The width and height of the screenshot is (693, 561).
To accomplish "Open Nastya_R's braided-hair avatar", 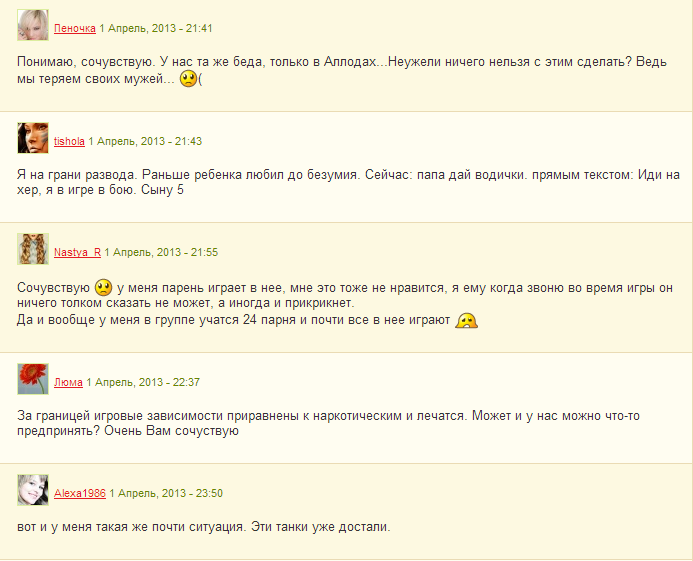I will coord(33,249).
